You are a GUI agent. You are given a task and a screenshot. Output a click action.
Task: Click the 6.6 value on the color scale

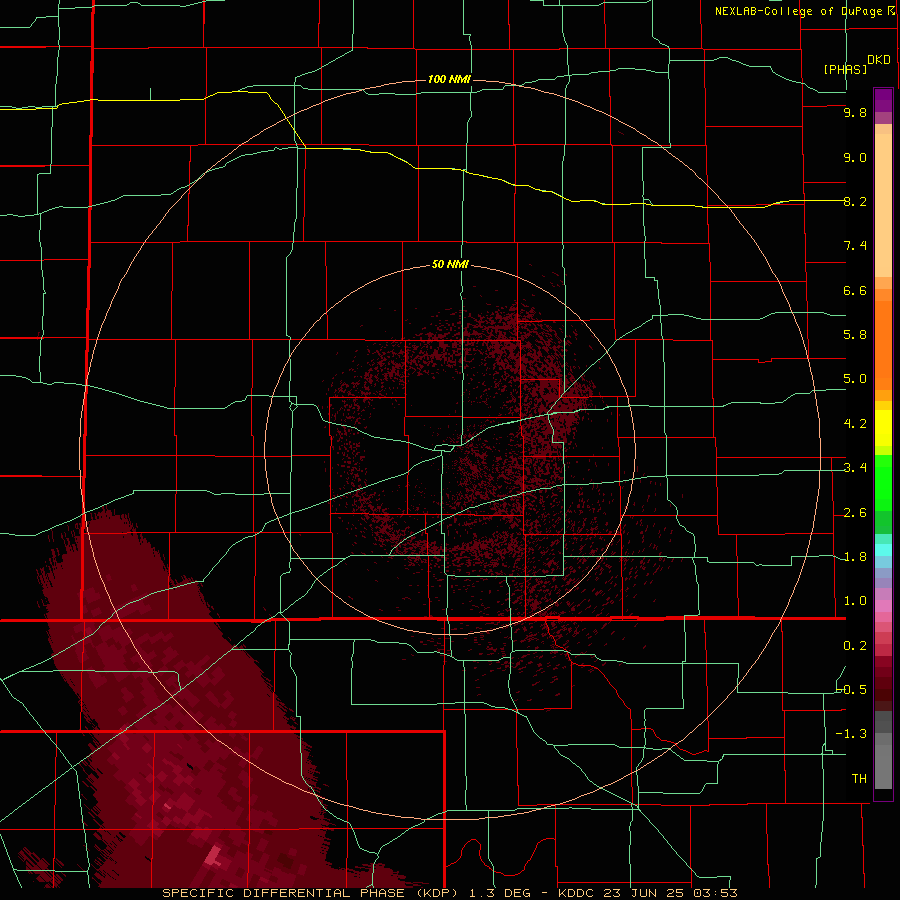tap(855, 290)
